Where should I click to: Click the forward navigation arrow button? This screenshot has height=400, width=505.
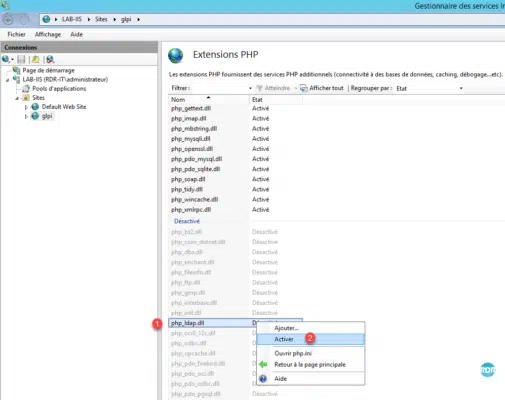click(x=24, y=20)
